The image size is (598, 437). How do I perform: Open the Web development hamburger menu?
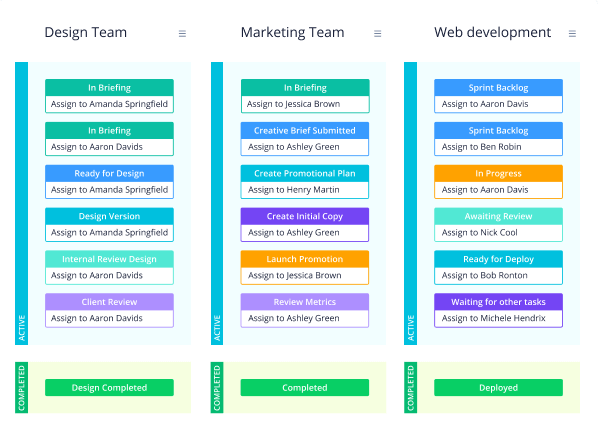coord(572,34)
